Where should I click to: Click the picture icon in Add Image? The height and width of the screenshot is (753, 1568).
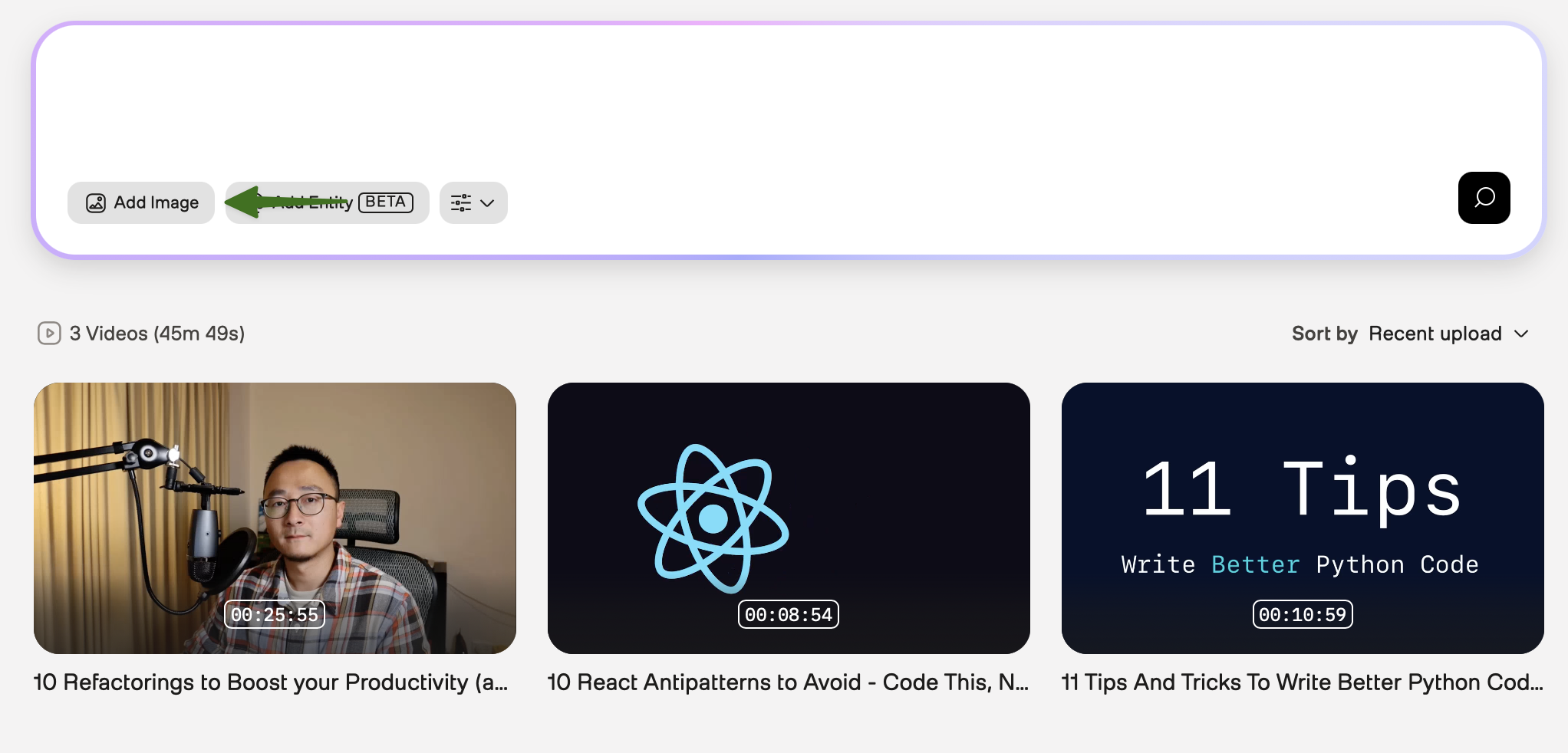pyautogui.click(x=96, y=202)
